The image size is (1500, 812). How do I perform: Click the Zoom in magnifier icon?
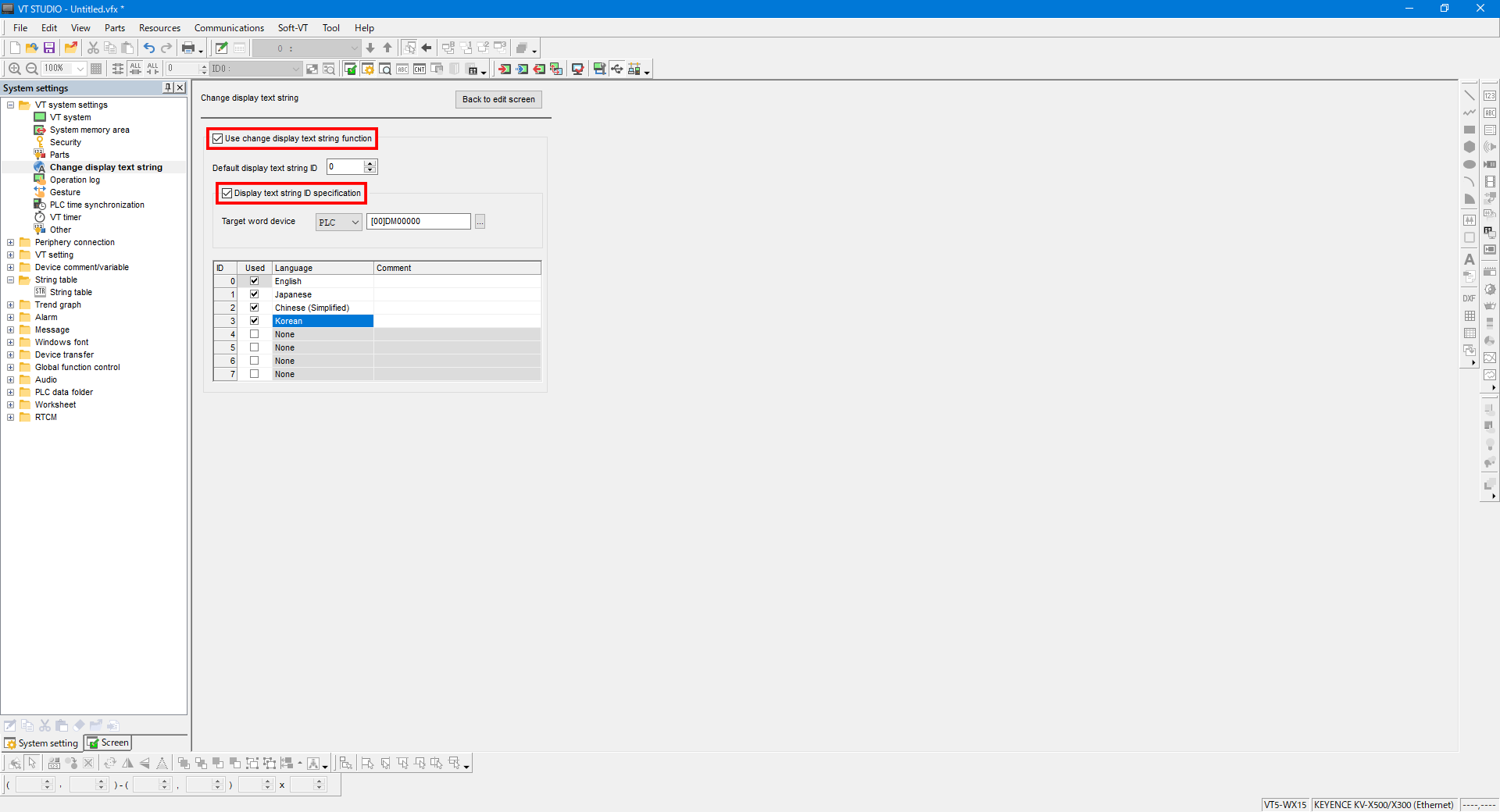(x=14, y=69)
